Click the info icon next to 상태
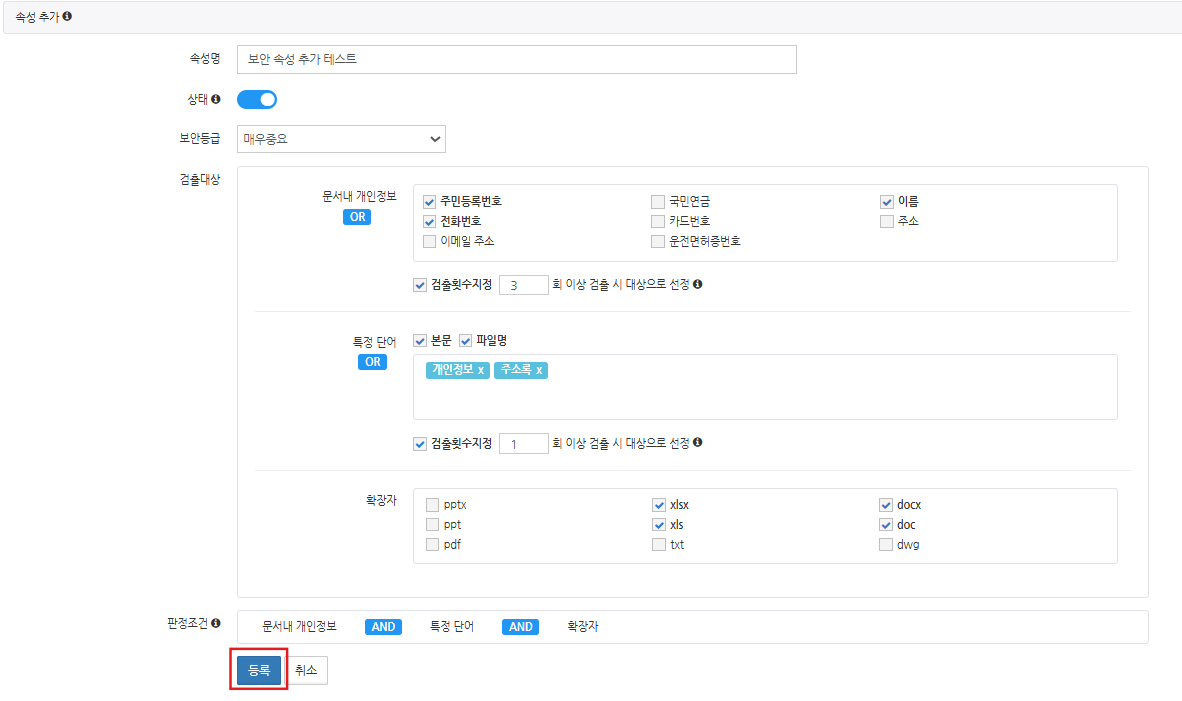Viewport: 1182px width, 701px height. point(215,99)
